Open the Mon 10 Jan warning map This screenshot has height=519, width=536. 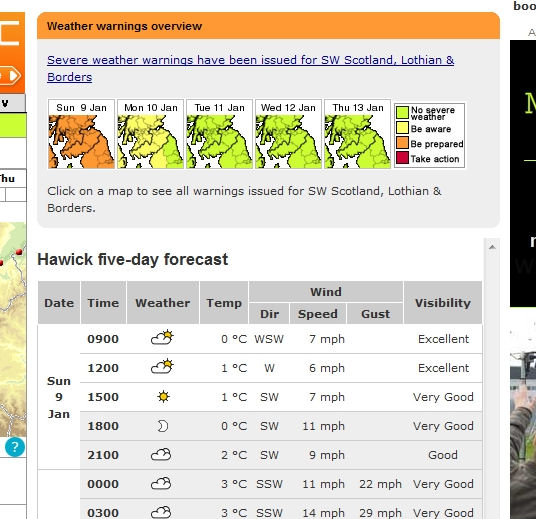pos(150,134)
